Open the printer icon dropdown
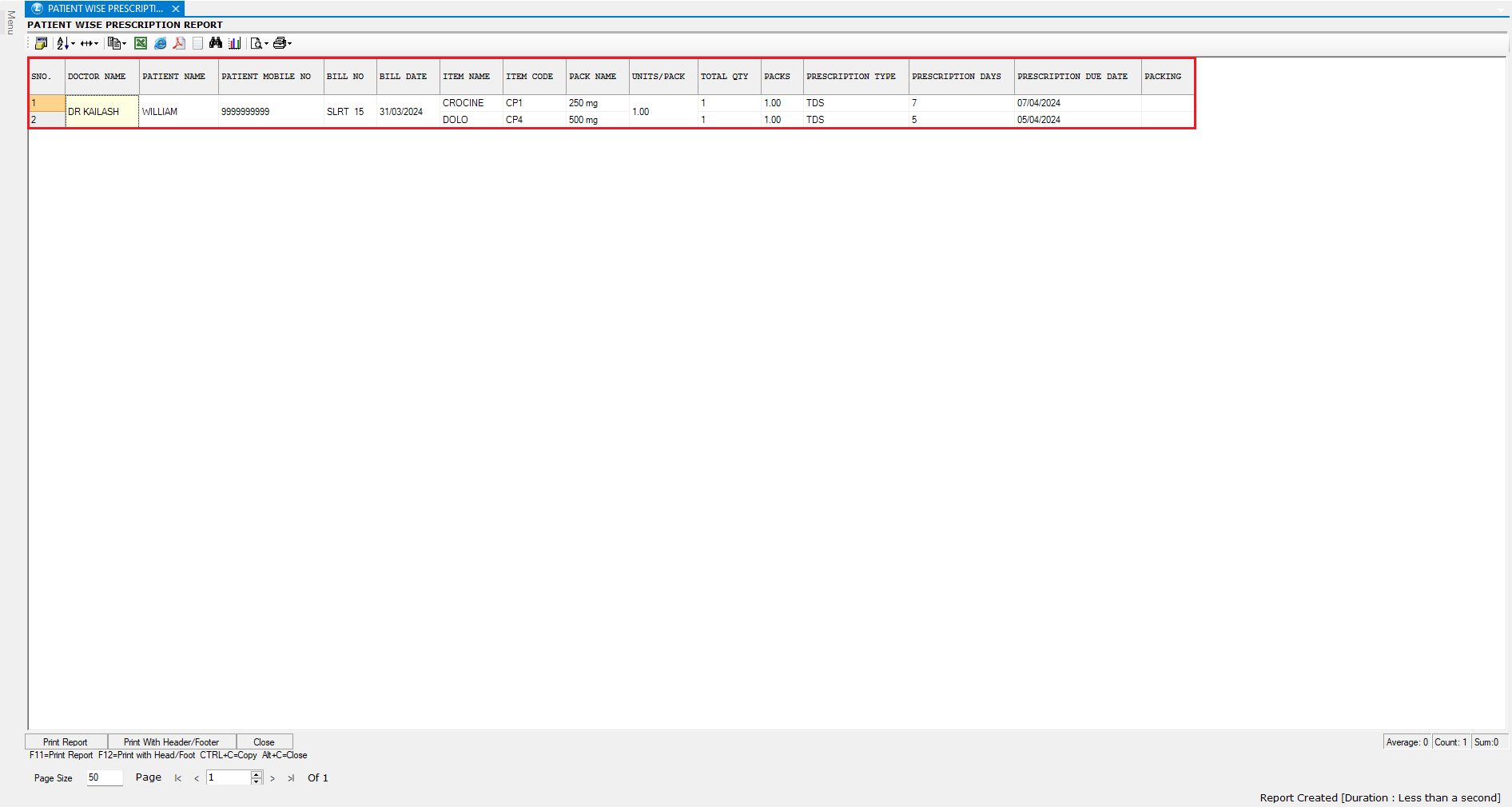This screenshot has height=807, width=1512. coord(289,44)
